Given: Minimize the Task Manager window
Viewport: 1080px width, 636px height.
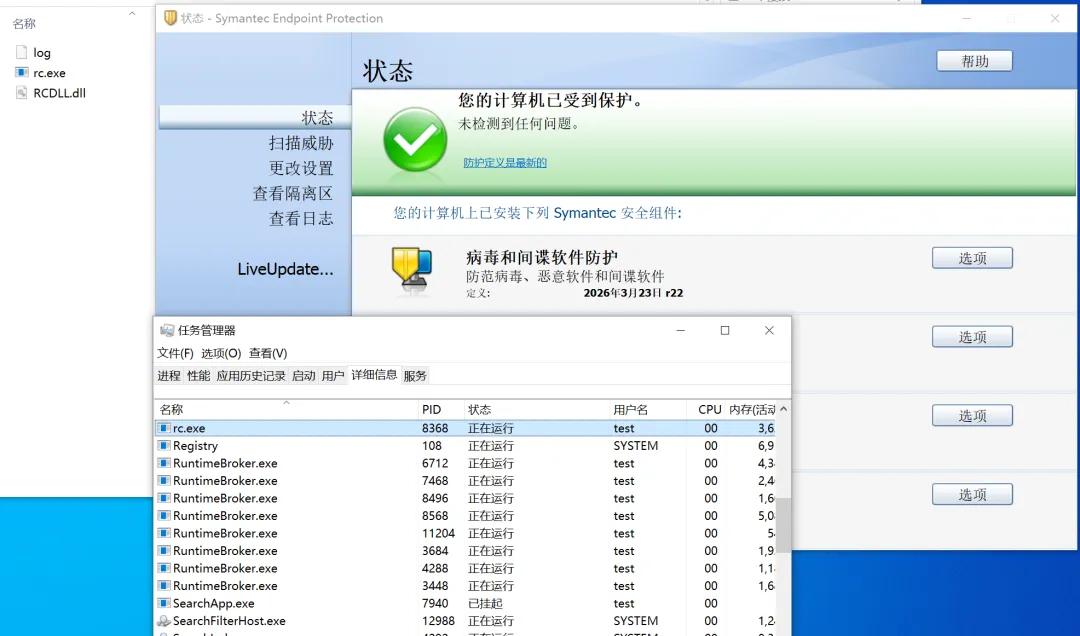Looking at the screenshot, I should 681,330.
